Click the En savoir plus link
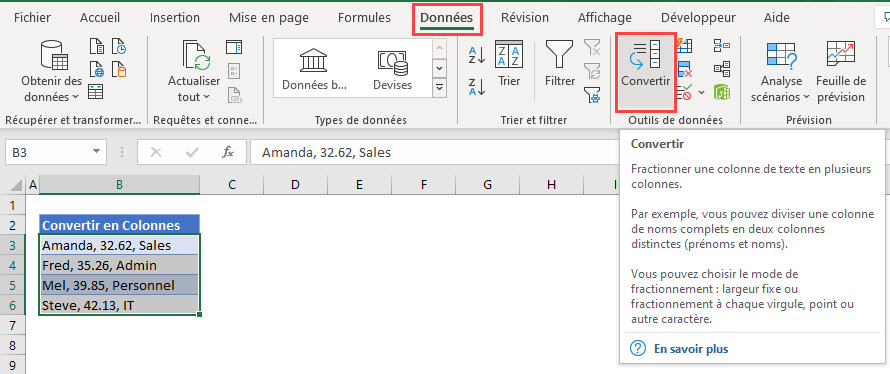The height and width of the screenshot is (374, 890). pyautogui.click(x=691, y=348)
